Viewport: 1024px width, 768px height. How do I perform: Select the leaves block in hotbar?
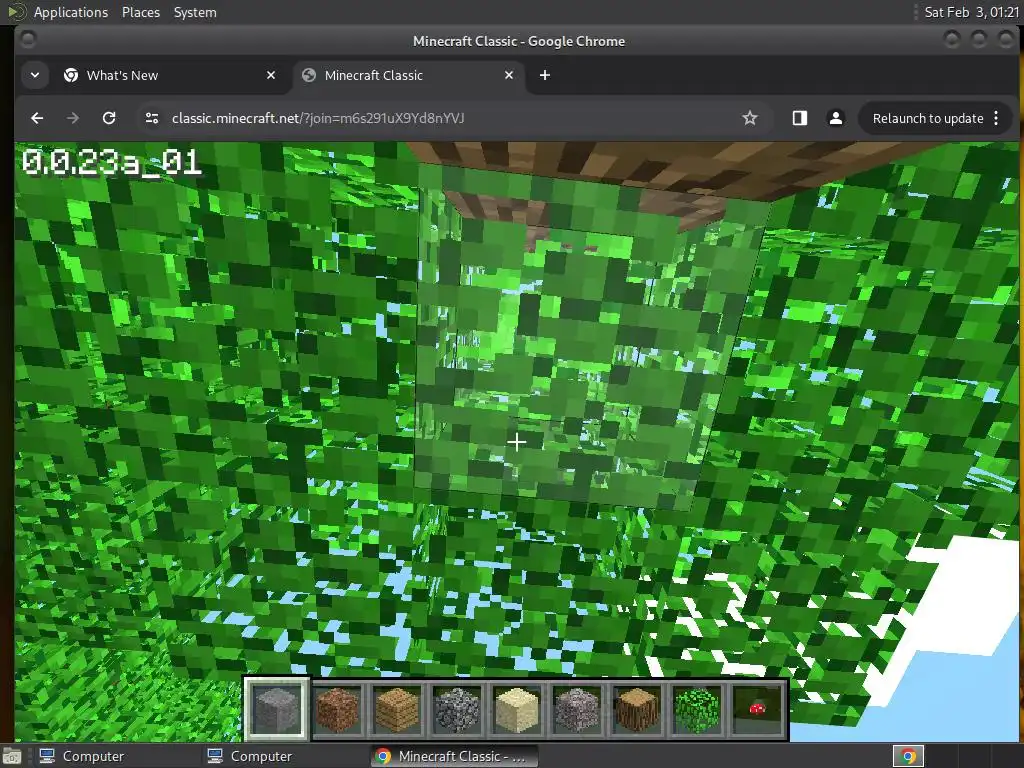click(697, 709)
